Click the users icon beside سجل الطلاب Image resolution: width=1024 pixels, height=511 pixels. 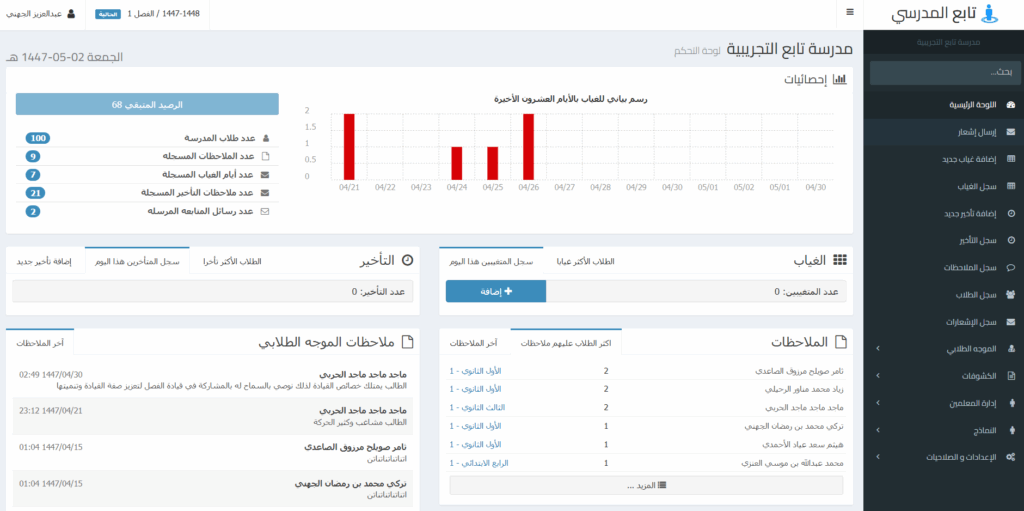click(1011, 295)
